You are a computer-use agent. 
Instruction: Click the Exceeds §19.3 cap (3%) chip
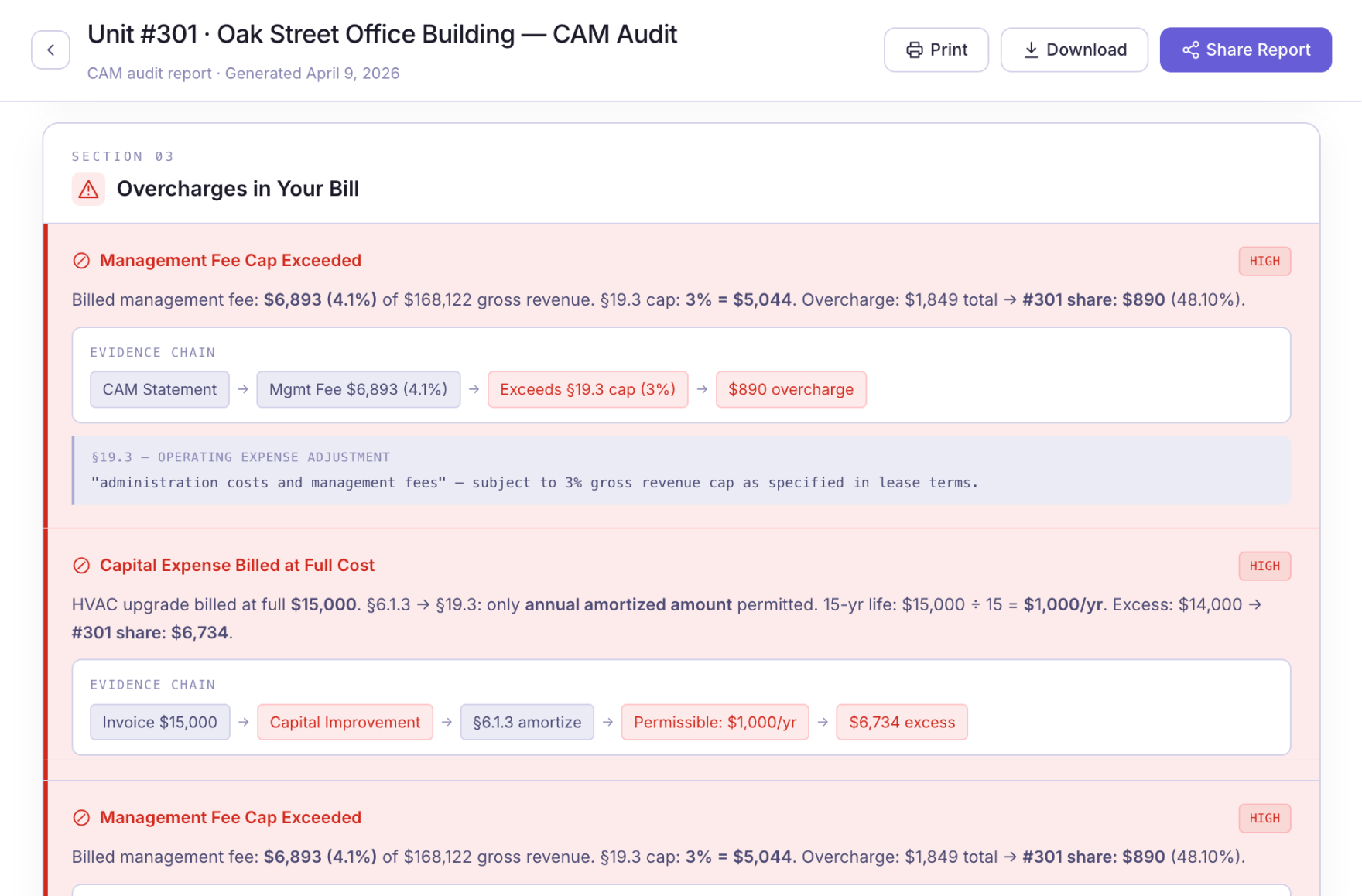coord(587,389)
